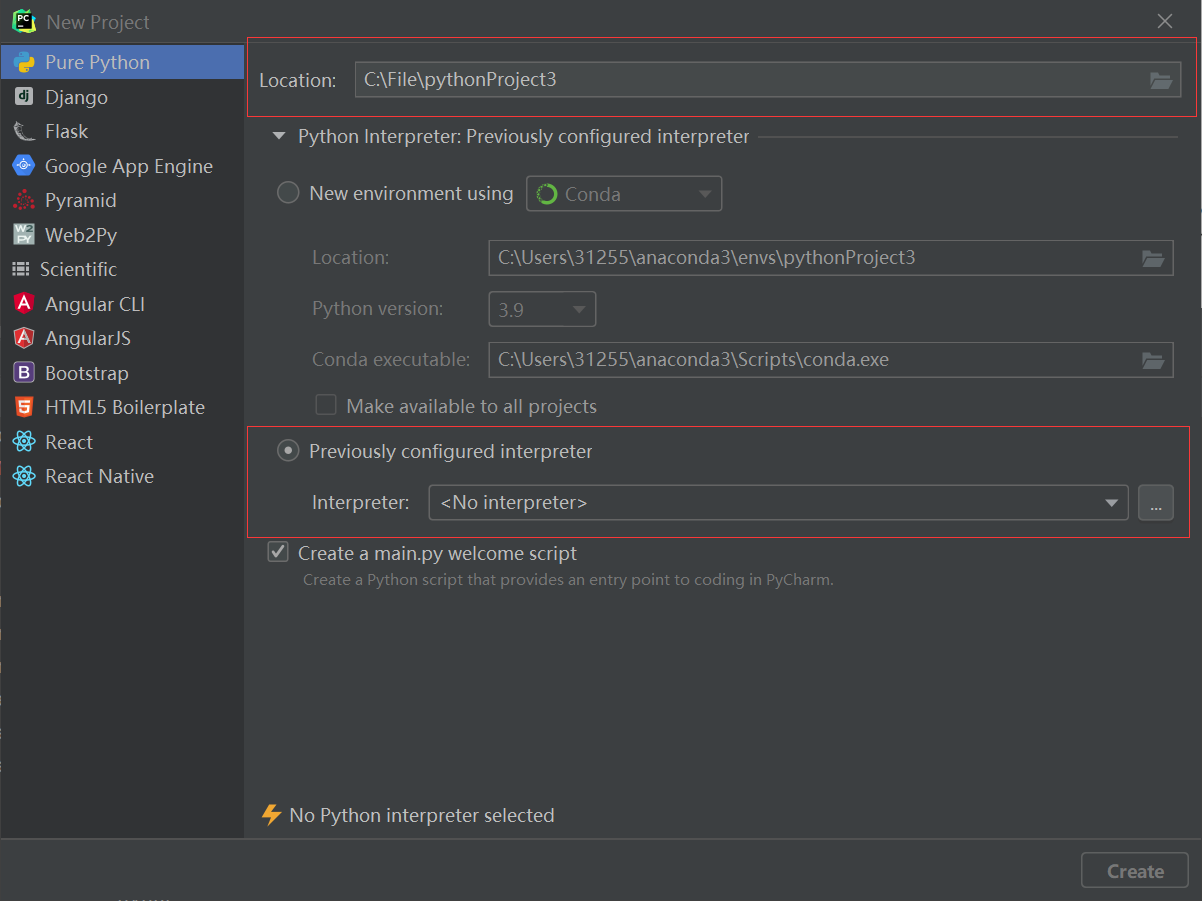Select Previously configured interpreter radio button

288,451
